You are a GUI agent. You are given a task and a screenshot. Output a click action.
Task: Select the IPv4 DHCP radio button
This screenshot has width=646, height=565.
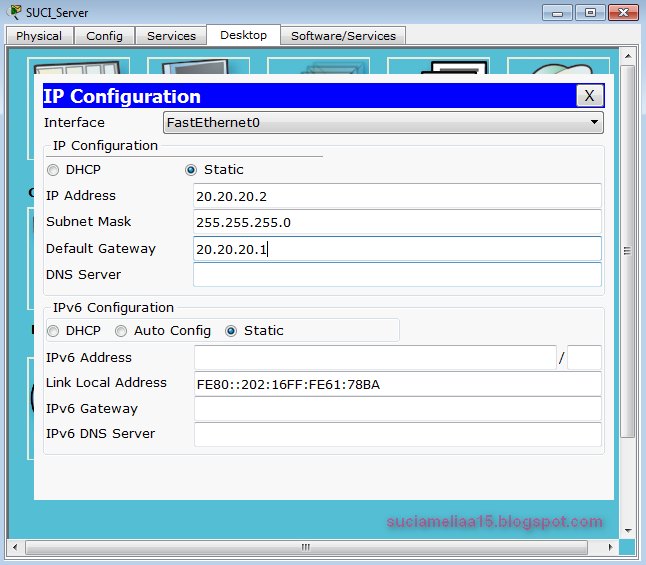53,170
